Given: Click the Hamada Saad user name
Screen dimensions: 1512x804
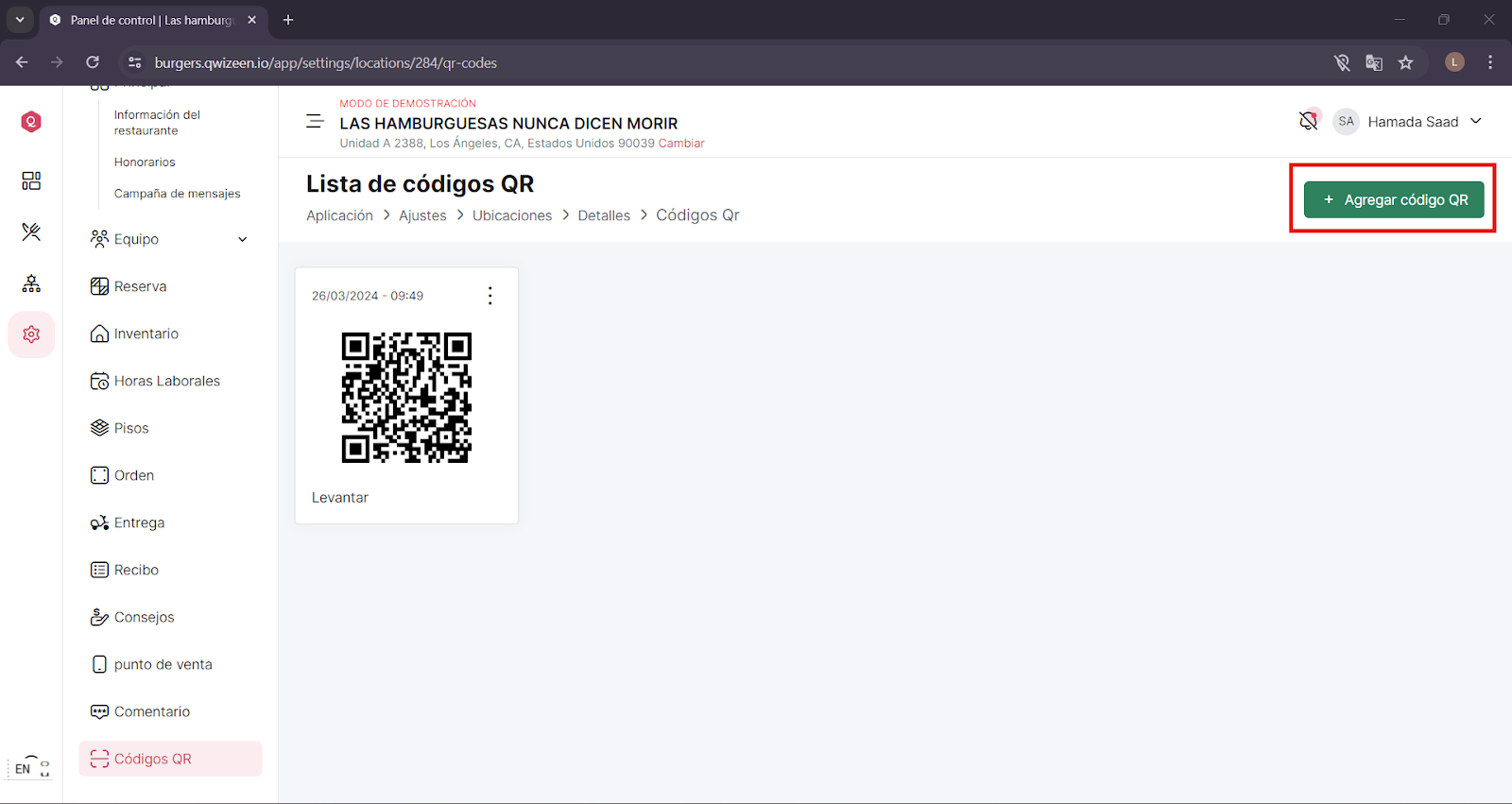Looking at the screenshot, I should click(x=1413, y=122).
